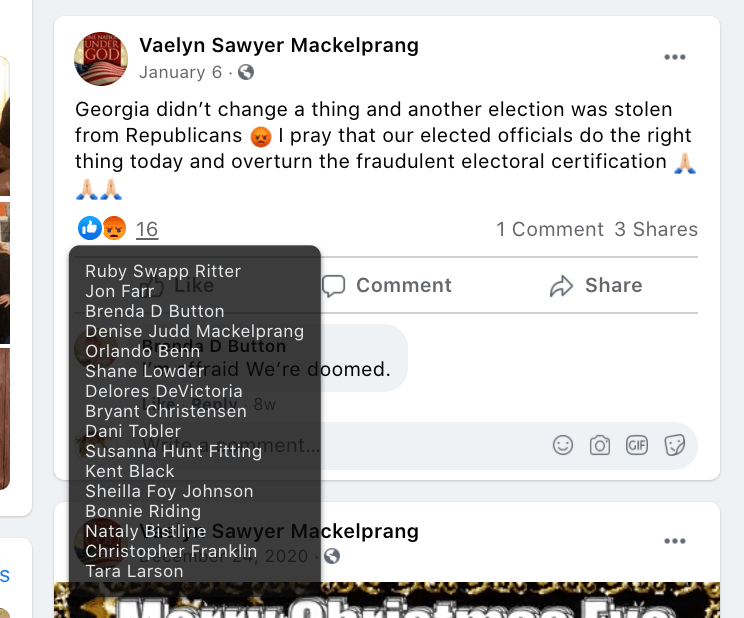744x618 pixels.
Task: Click the emoji icon in comment box
Action: pyautogui.click(x=563, y=445)
